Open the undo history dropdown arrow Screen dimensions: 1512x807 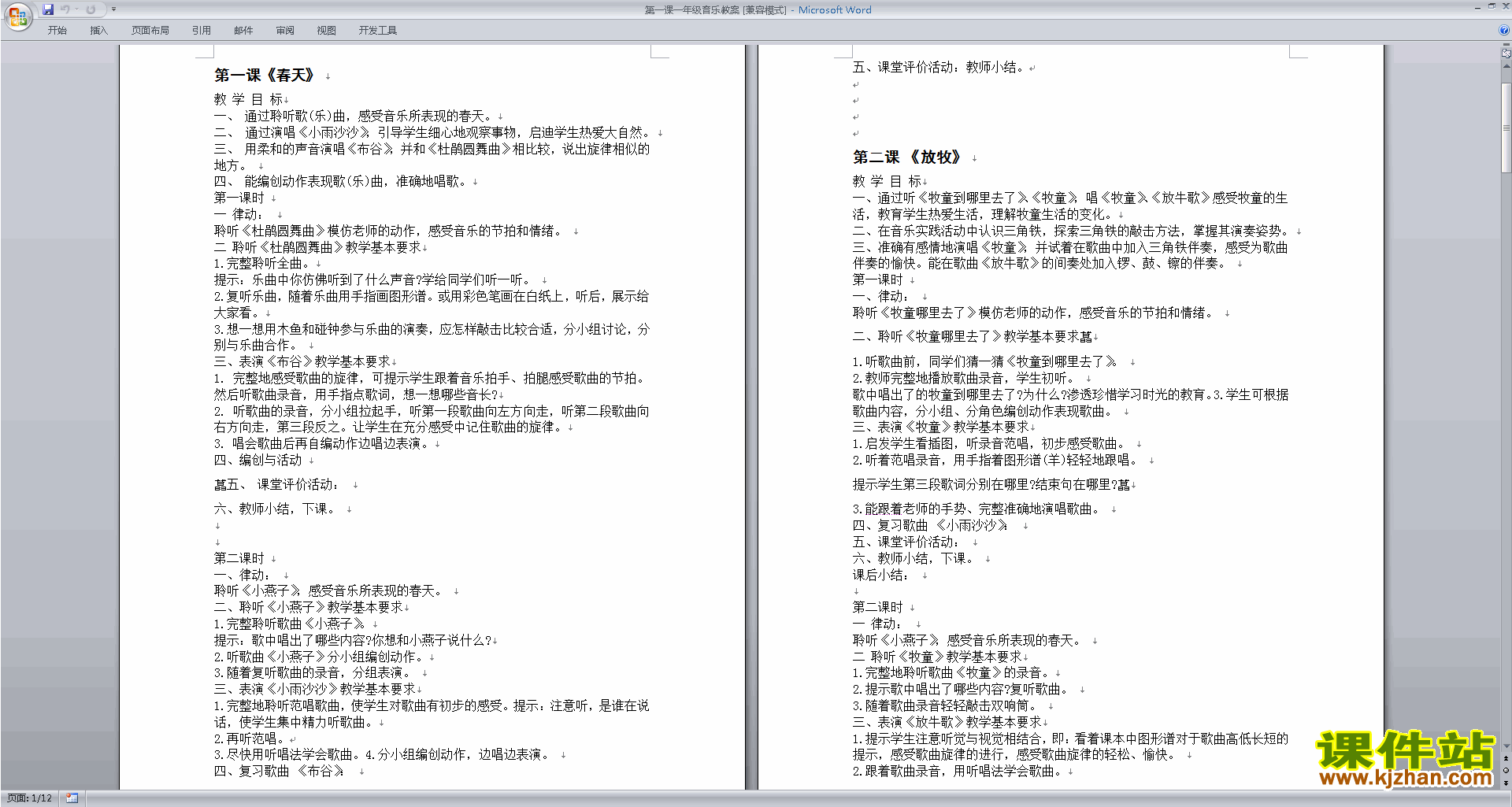[77, 9]
